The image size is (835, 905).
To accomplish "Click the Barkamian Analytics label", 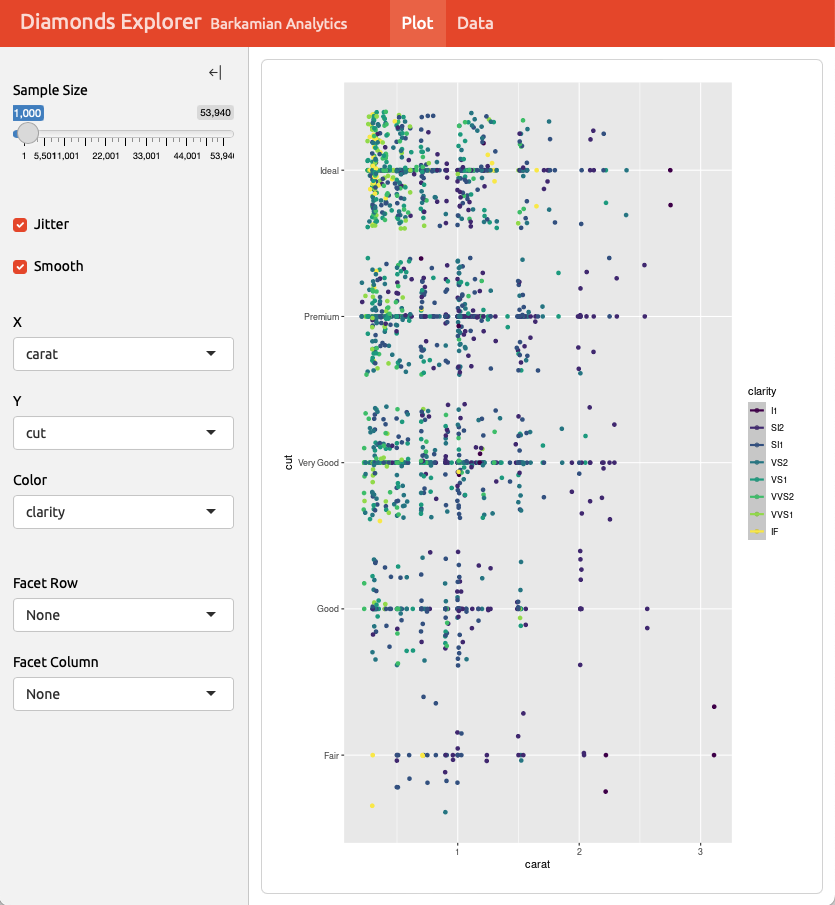I will point(276,24).
